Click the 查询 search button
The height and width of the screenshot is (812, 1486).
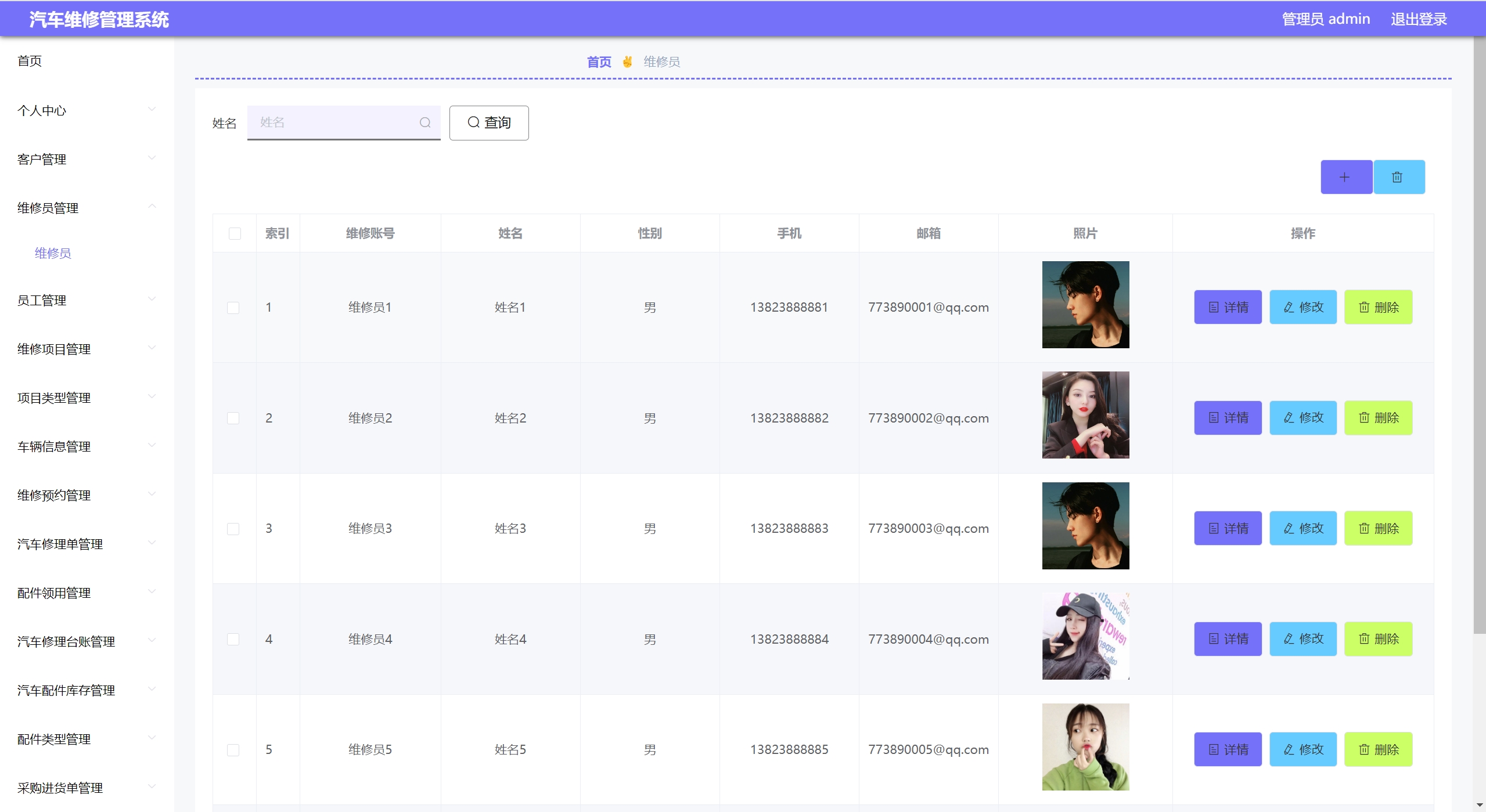(488, 122)
